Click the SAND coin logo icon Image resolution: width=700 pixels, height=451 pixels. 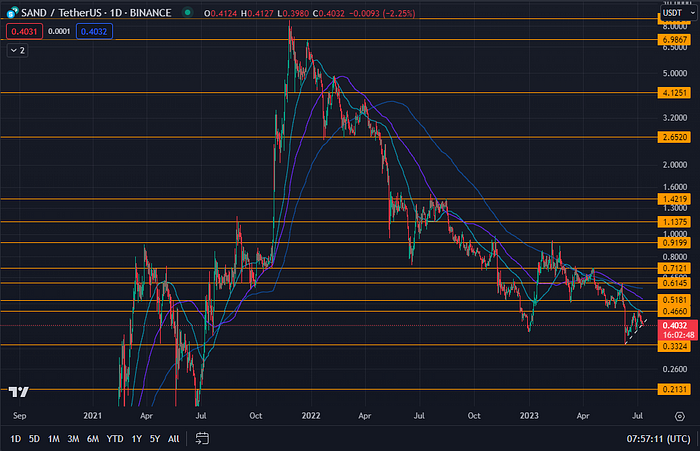[12, 13]
